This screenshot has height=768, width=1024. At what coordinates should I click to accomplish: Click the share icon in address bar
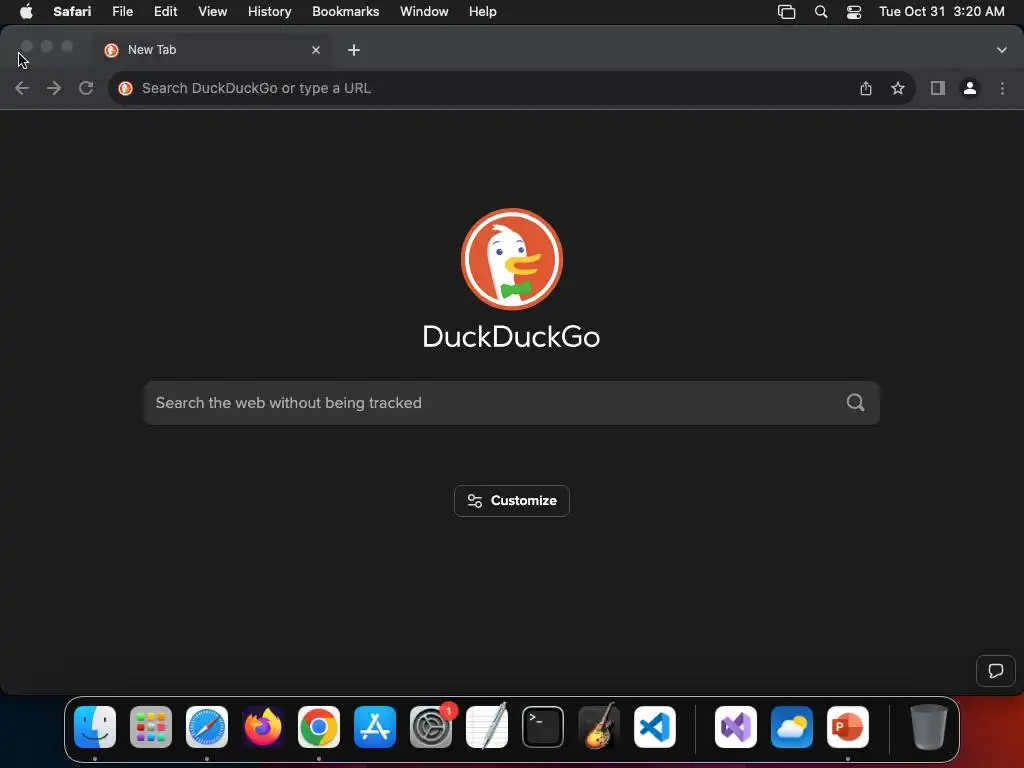866,88
